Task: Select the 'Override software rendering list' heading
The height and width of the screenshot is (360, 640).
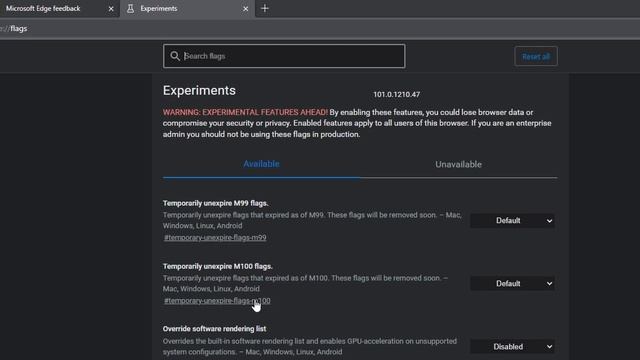Action: (214, 329)
